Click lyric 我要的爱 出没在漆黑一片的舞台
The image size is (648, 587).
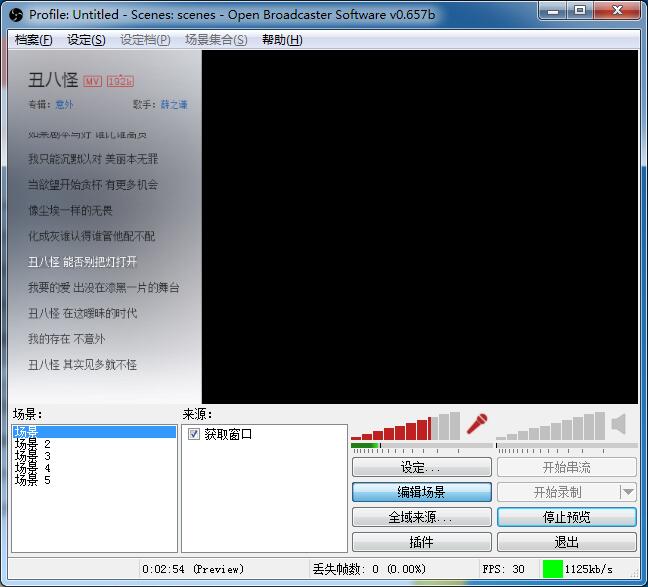104,287
